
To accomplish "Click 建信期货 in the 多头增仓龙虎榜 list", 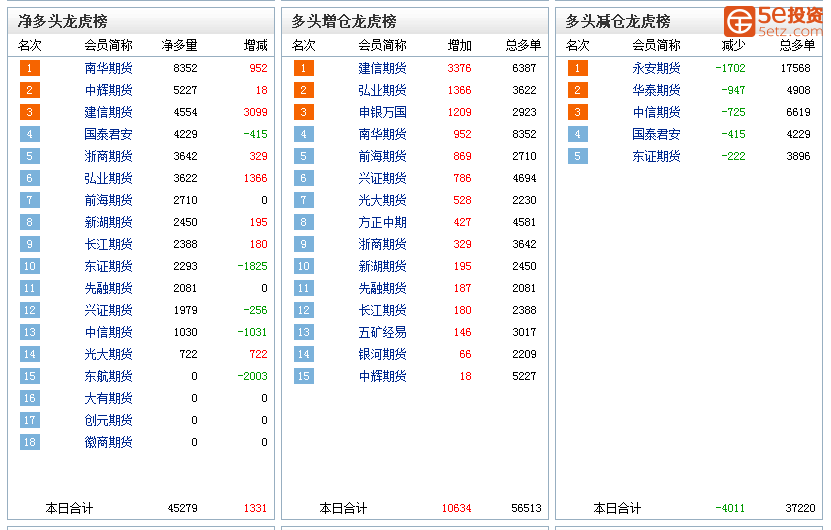I will [x=383, y=68].
